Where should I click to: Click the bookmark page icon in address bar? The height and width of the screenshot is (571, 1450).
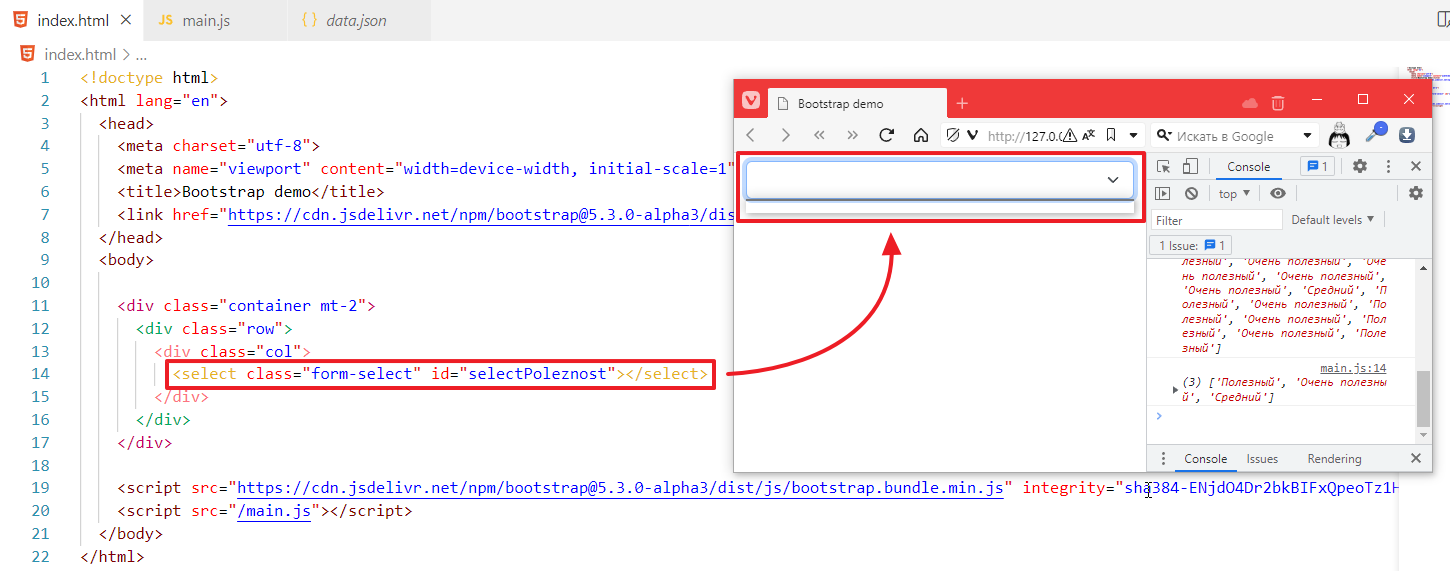(x=1111, y=135)
